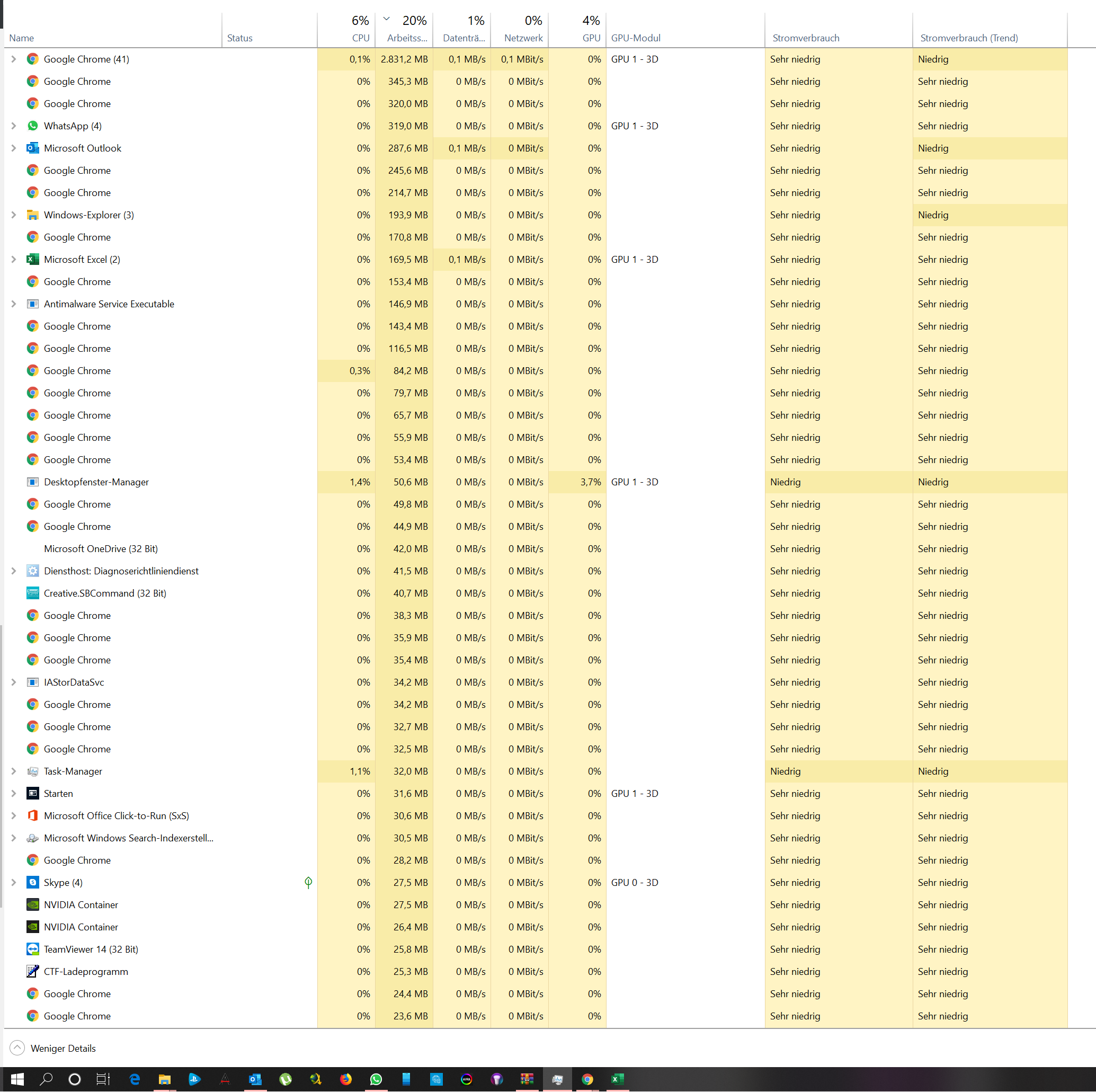Viewport: 1096px width, 1092px height.
Task: Sort by the Status column header
Action: 270,30
